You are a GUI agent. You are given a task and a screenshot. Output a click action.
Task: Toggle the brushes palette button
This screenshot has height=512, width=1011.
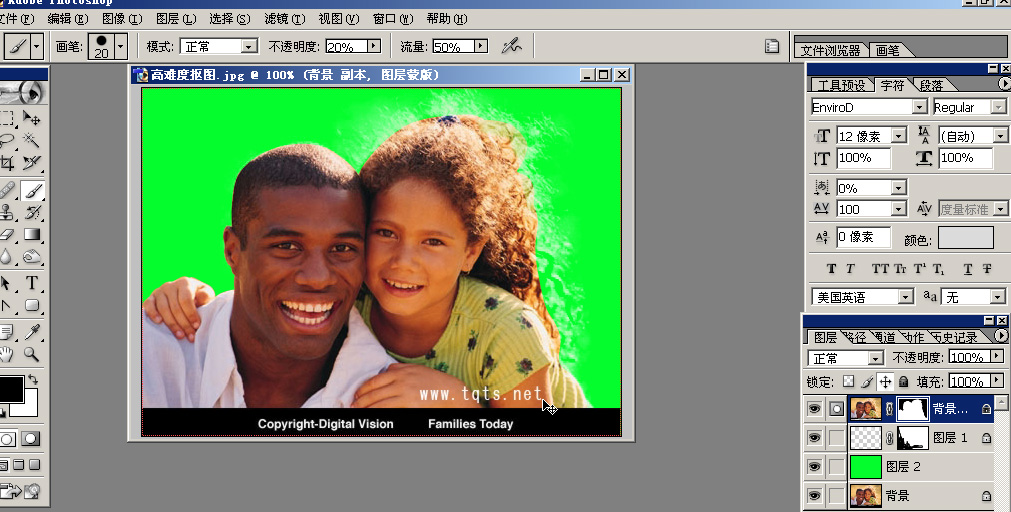pos(771,46)
